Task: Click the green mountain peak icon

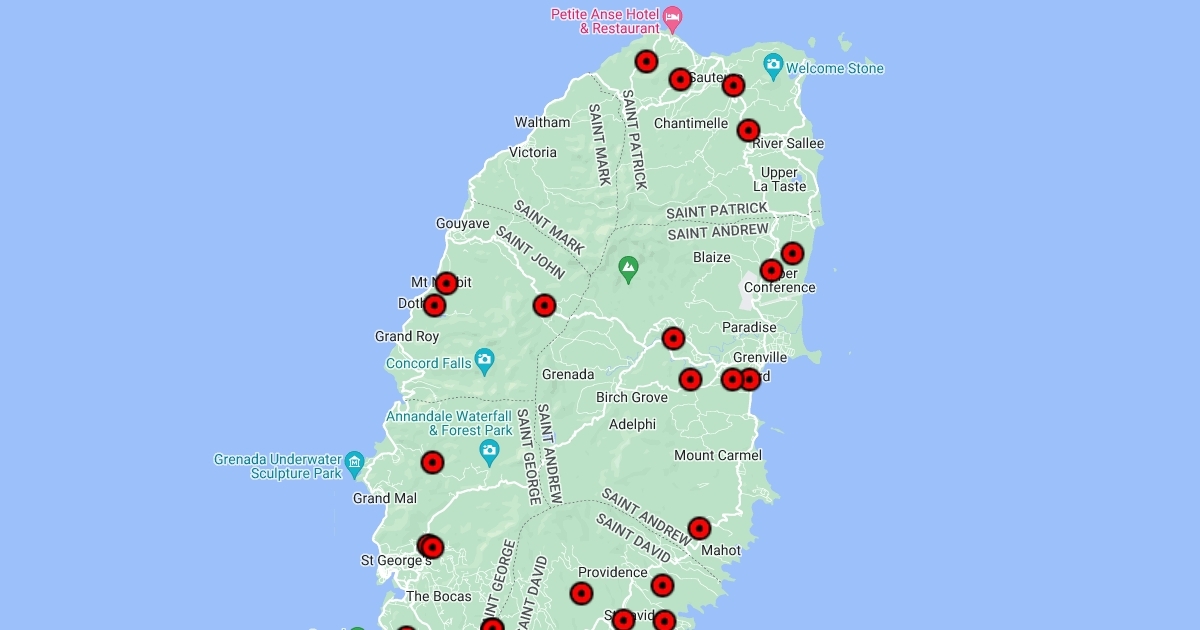Action: pyautogui.click(x=628, y=267)
